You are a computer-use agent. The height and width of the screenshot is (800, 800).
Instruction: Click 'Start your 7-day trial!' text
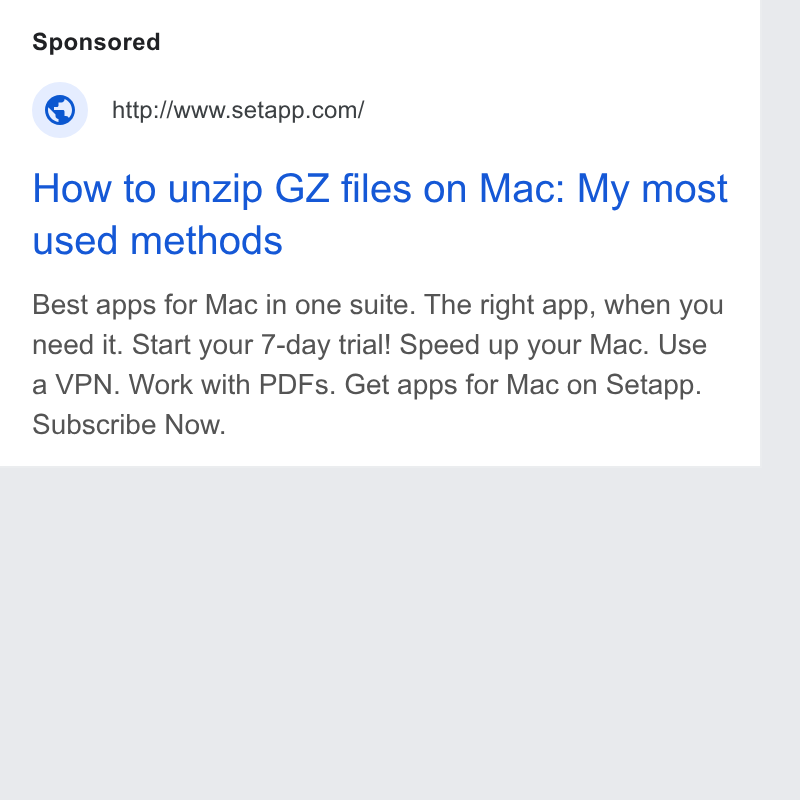click(x=261, y=345)
